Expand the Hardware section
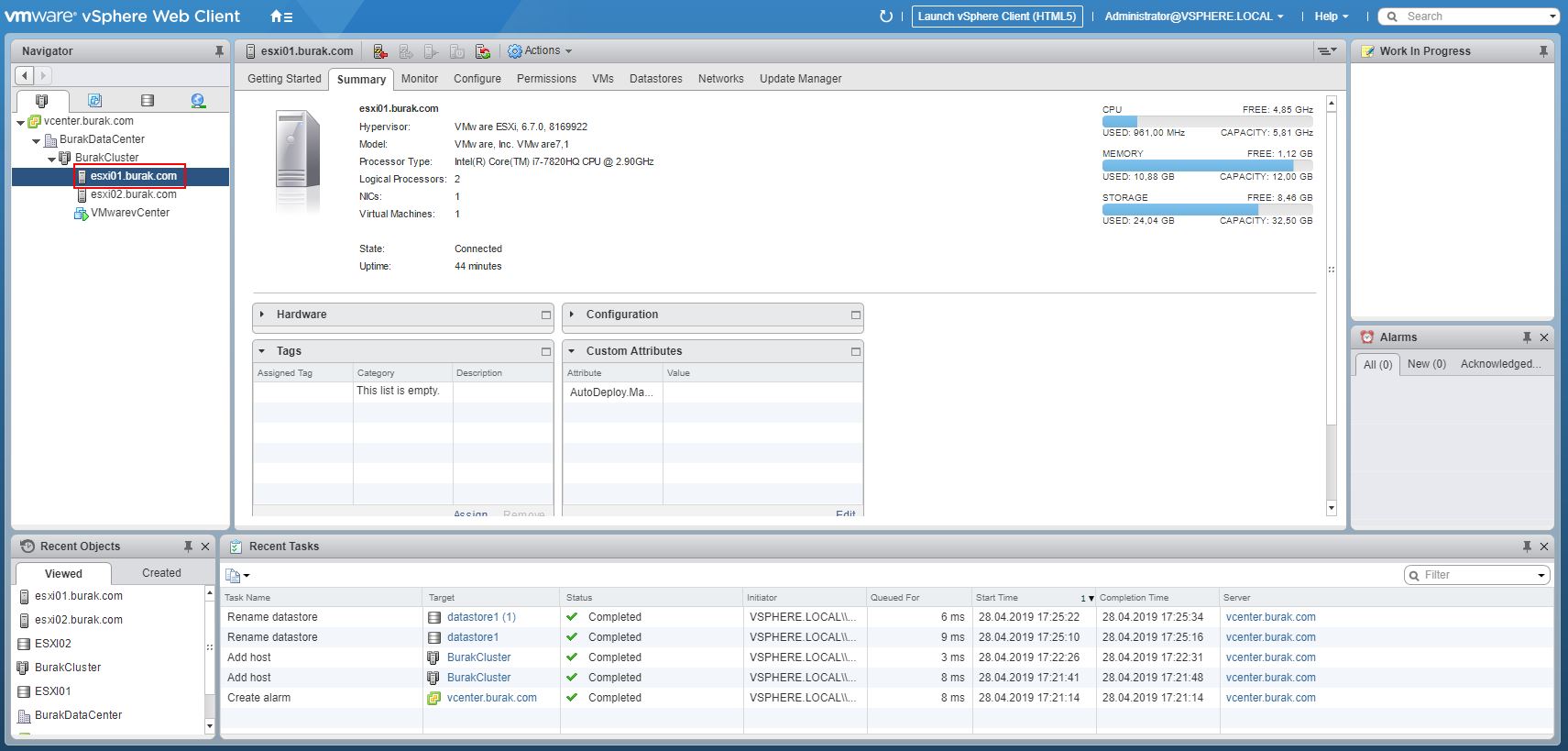 pyautogui.click(x=263, y=315)
